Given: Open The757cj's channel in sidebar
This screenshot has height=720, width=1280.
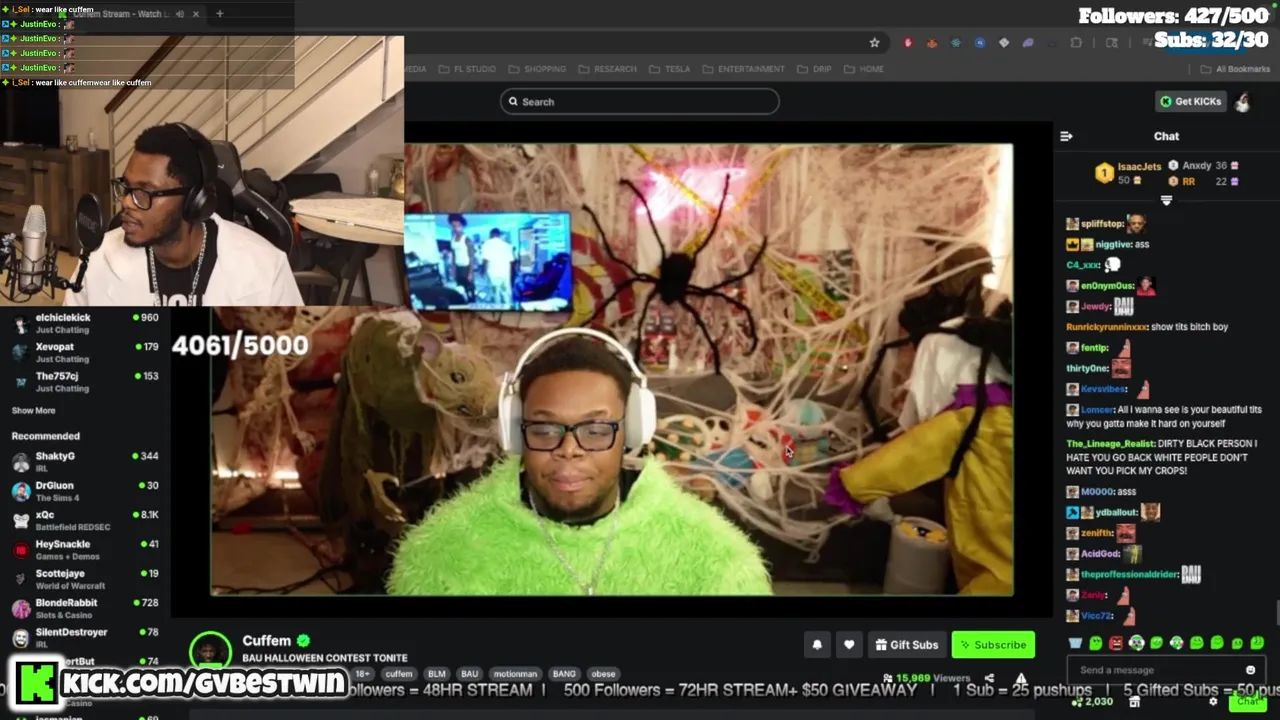Looking at the screenshot, I should click(85, 381).
